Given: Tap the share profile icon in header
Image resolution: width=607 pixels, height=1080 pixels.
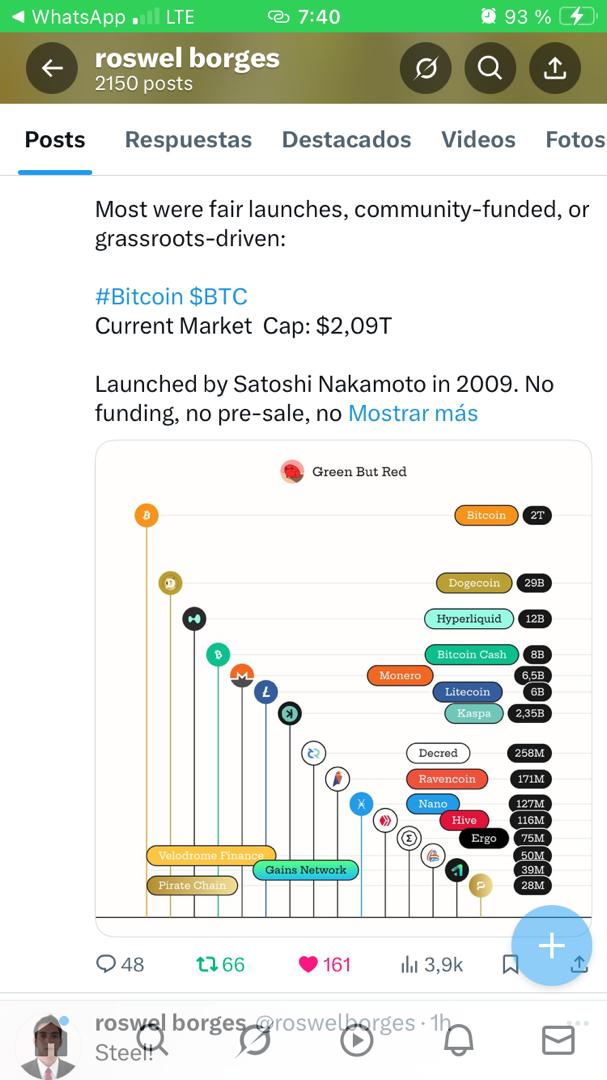Looking at the screenshot, I should point(555,68).
